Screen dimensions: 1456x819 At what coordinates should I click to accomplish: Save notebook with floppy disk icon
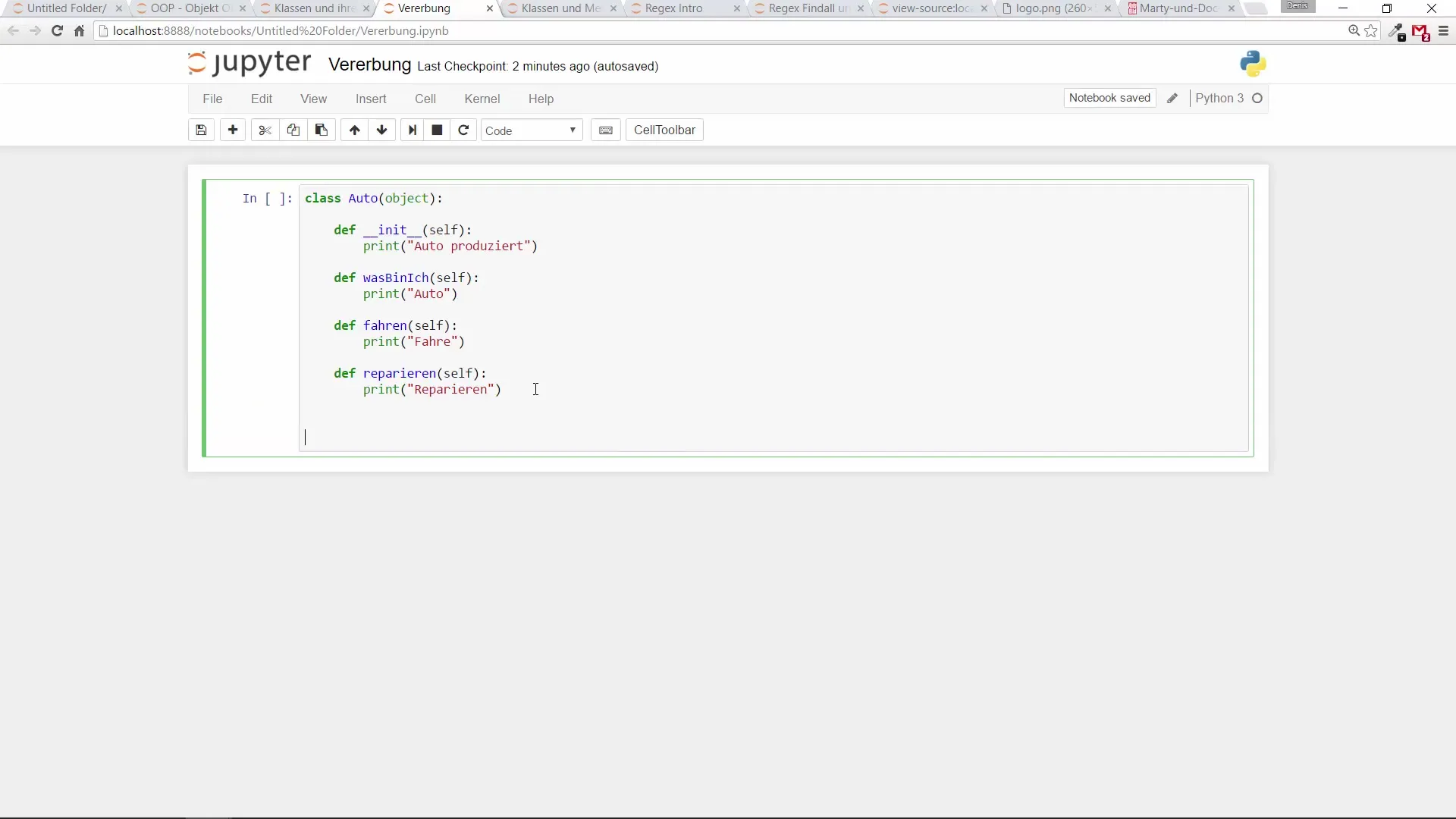tap(201, 130)
